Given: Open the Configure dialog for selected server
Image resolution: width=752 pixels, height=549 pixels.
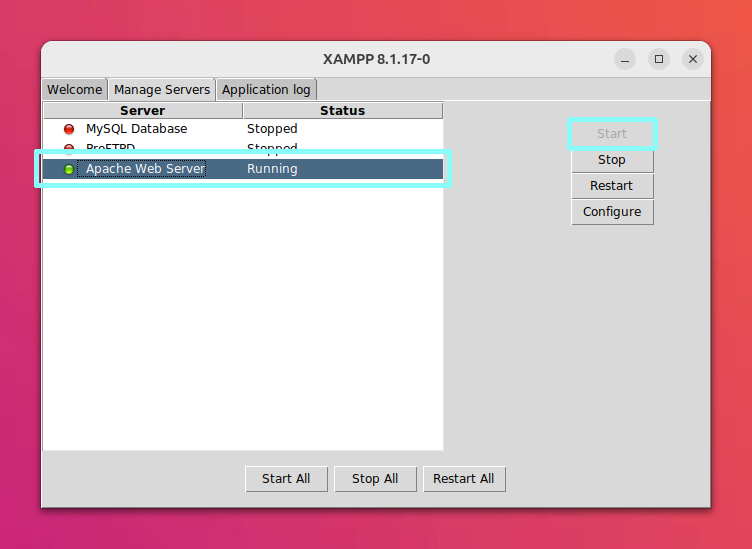Looking at the screenshot, I should [612, 211].
